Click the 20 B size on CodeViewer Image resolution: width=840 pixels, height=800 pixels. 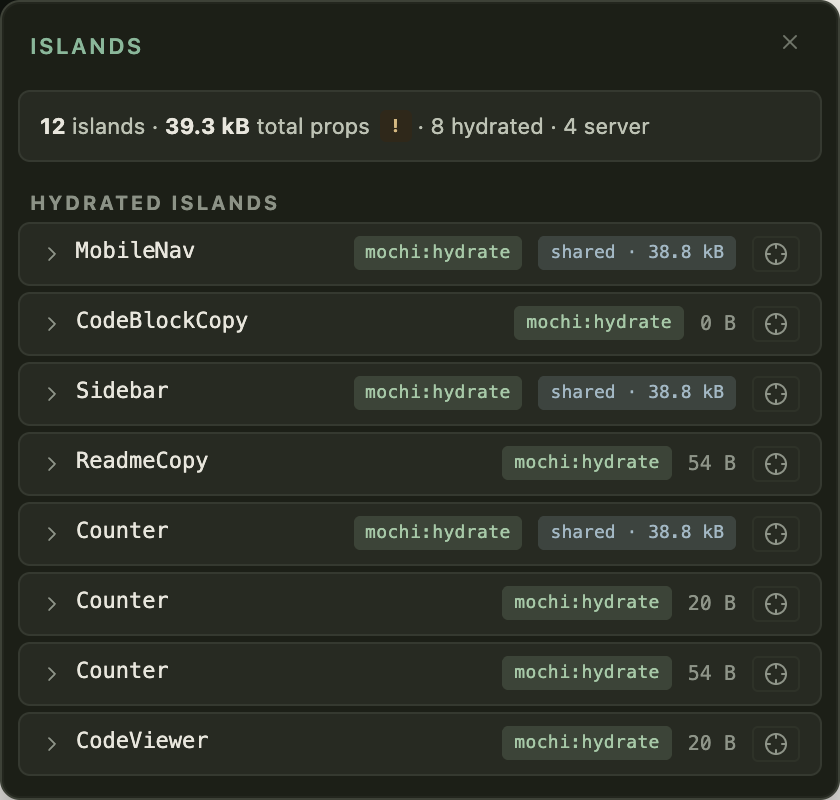(x=712, y=743)
